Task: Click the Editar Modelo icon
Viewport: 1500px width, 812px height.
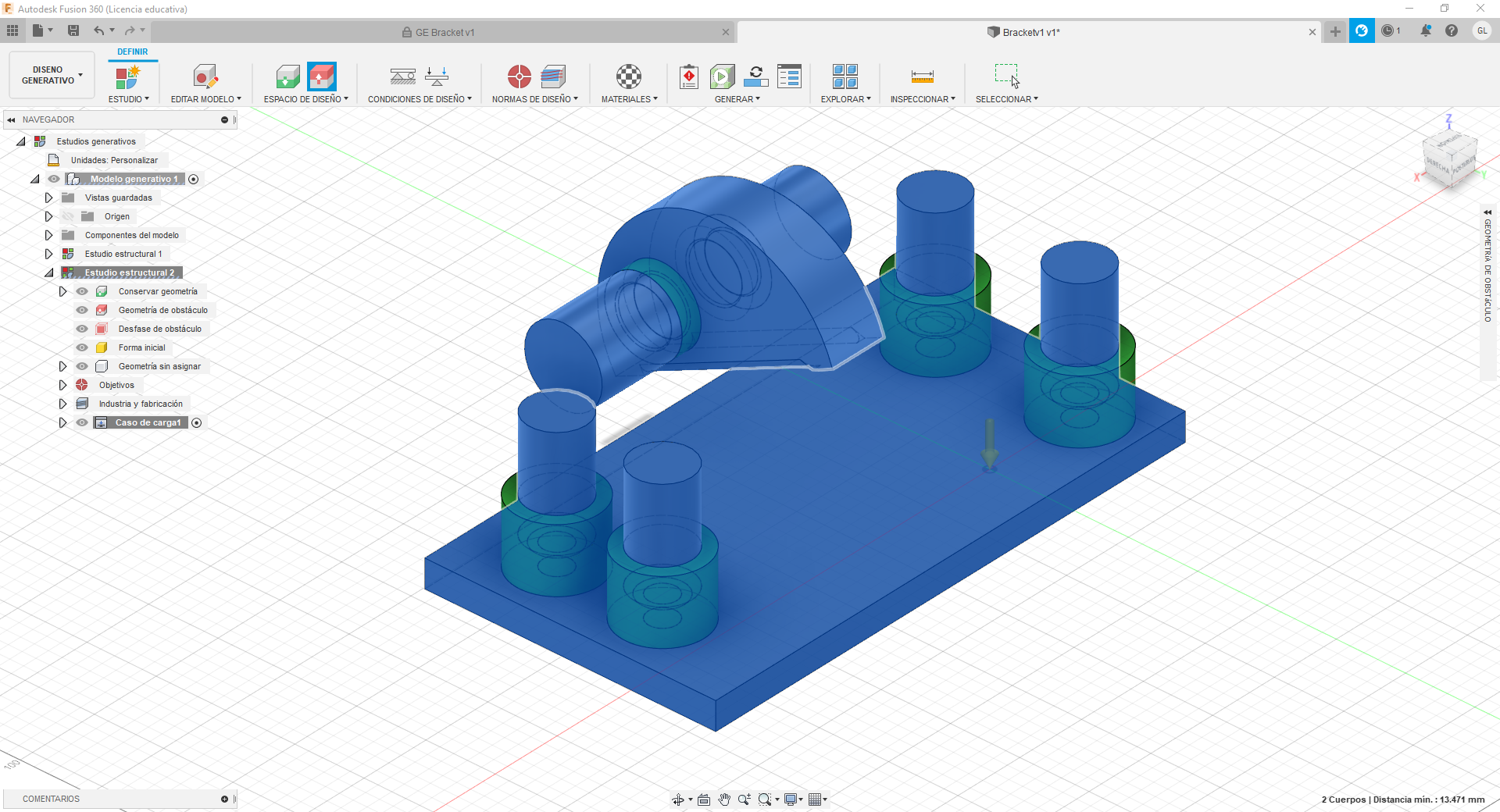Action: (x=205, y=77)
